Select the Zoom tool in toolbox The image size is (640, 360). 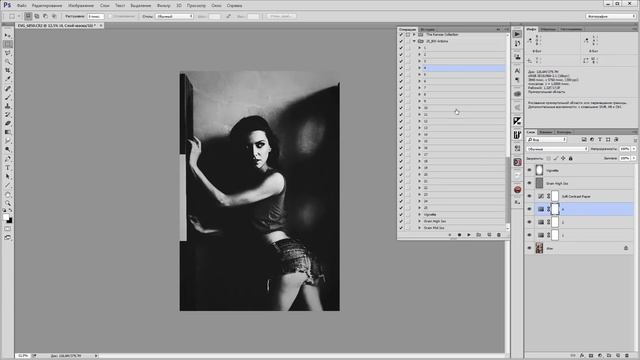point(8,203)
